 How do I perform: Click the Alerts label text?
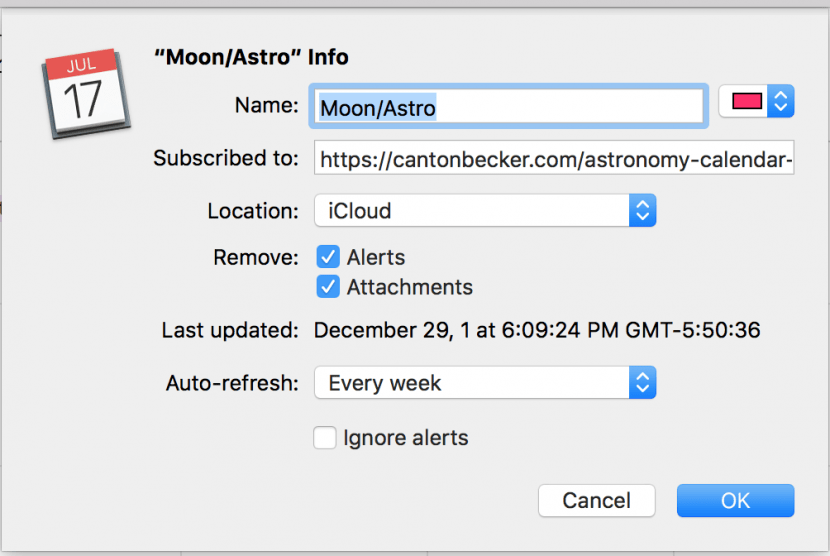click(x=376, y=257)
